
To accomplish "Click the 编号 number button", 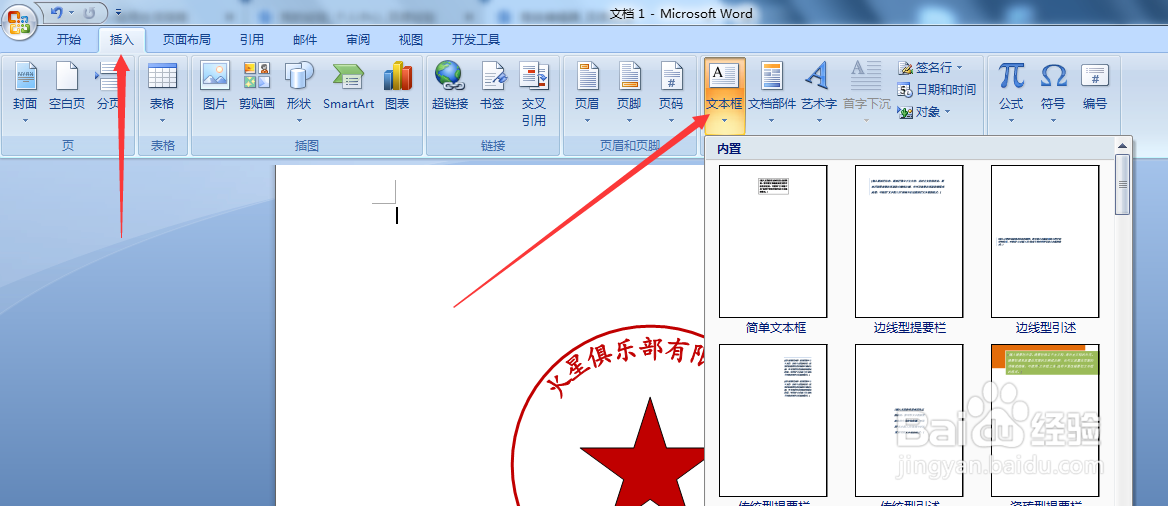I will pyautogui.click(x=1095, y=86).
